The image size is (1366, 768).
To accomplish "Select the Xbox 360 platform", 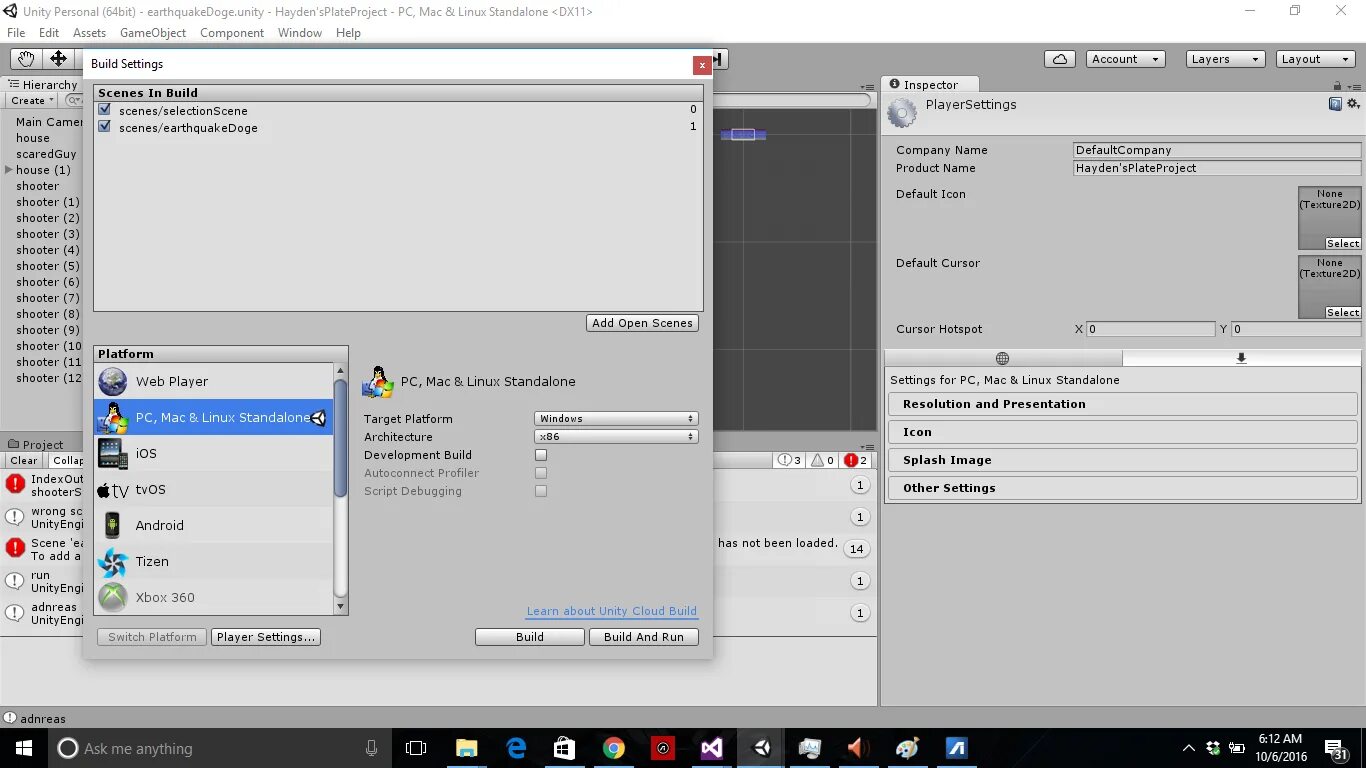I will (213, 597).
